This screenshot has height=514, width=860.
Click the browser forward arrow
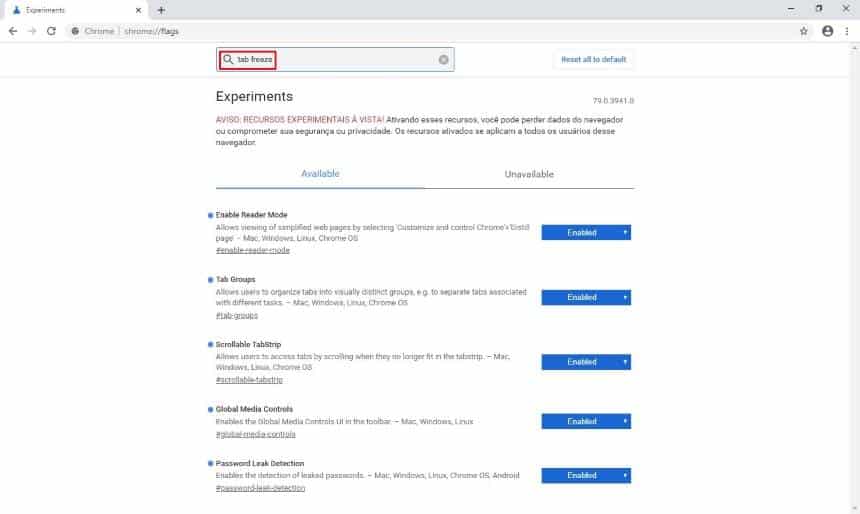tap(32, 31)
